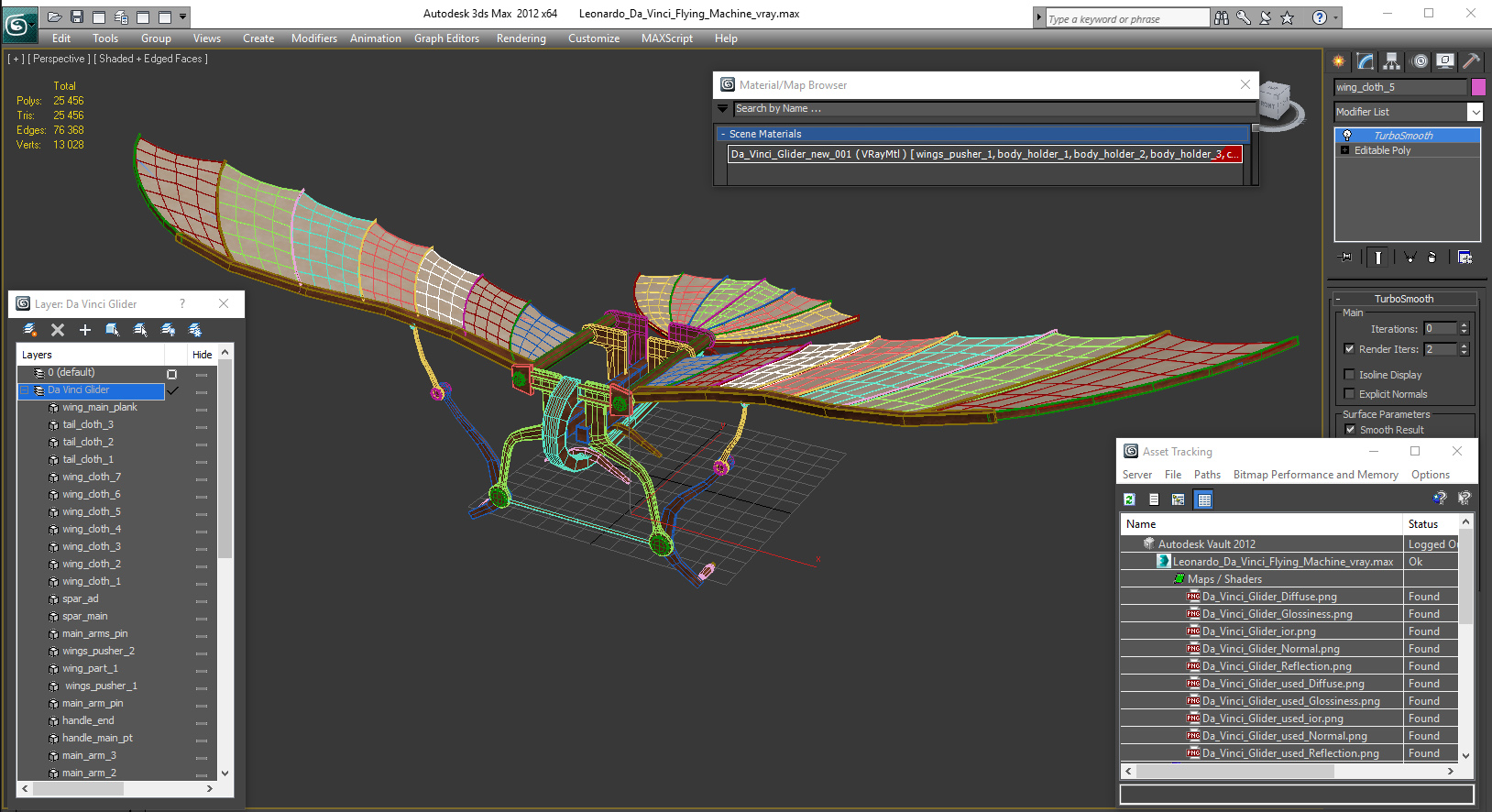Open the Utilities hammer panel tab
Viewport: 1492px width, 812px height.
point(1471,61)
